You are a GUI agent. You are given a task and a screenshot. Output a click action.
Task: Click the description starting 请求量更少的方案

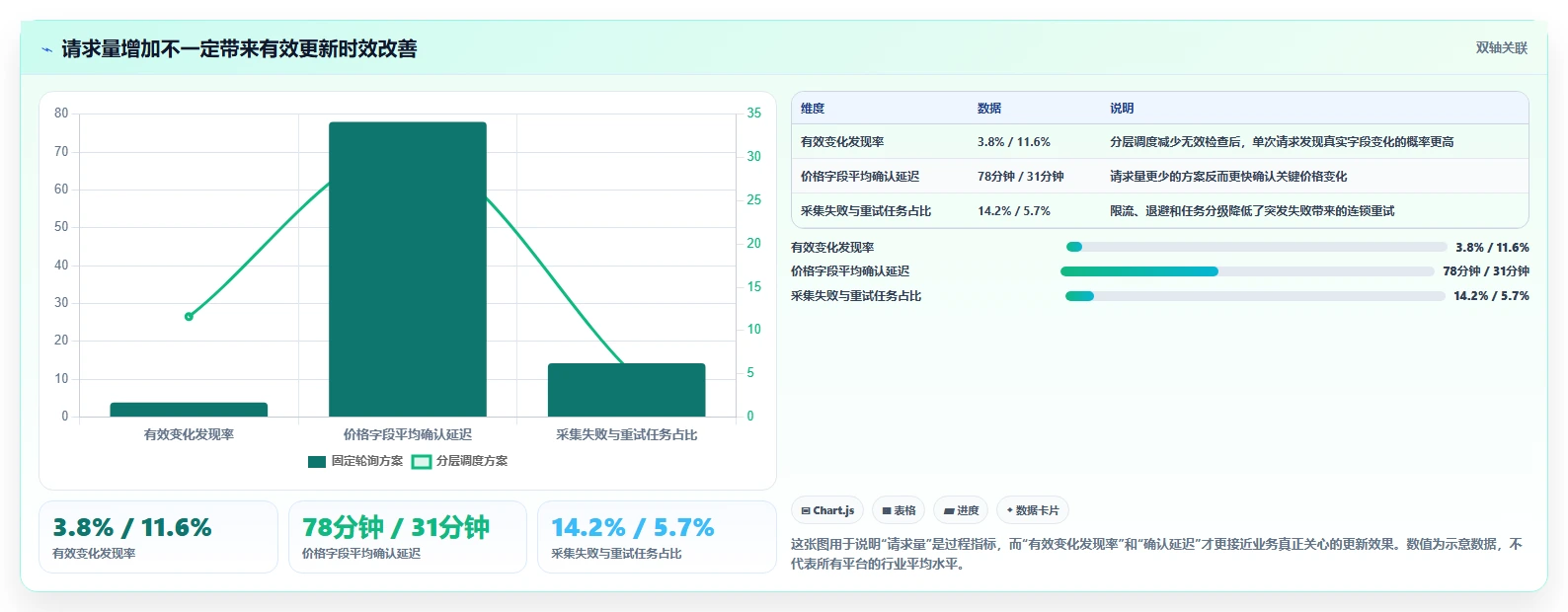click(1228, 177)
